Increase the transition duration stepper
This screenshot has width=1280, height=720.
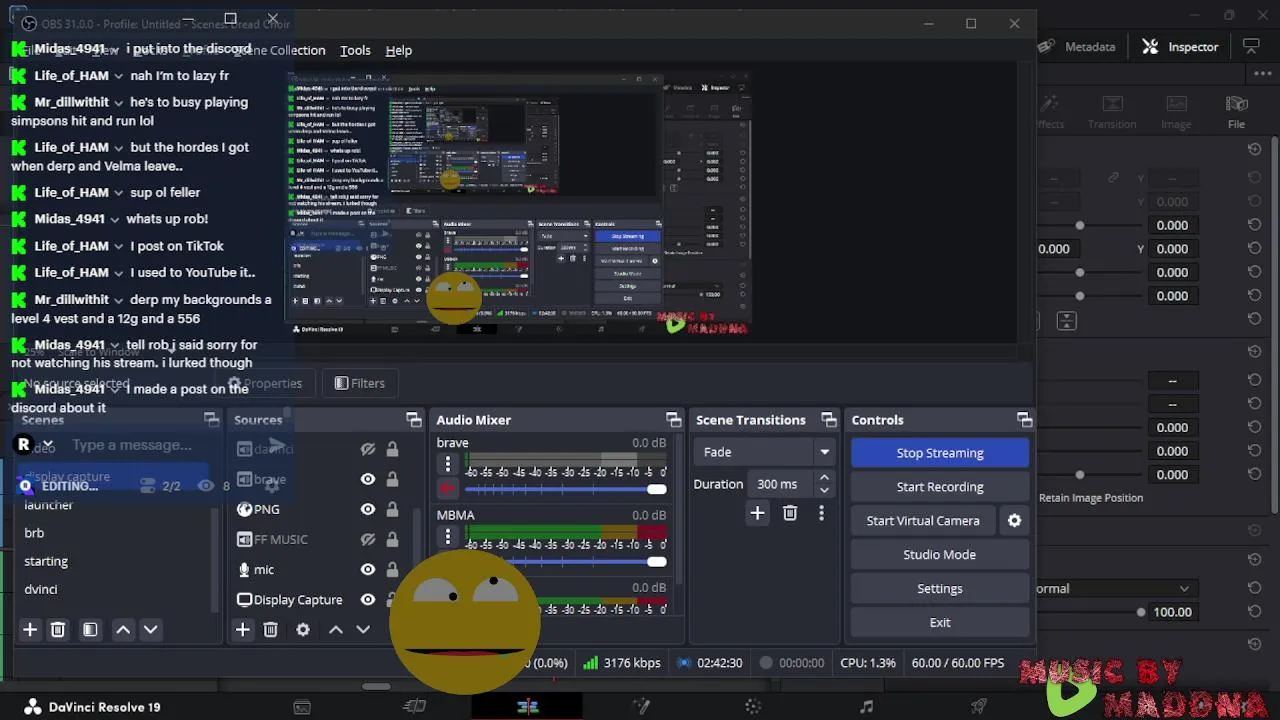(x=824, y=478)
